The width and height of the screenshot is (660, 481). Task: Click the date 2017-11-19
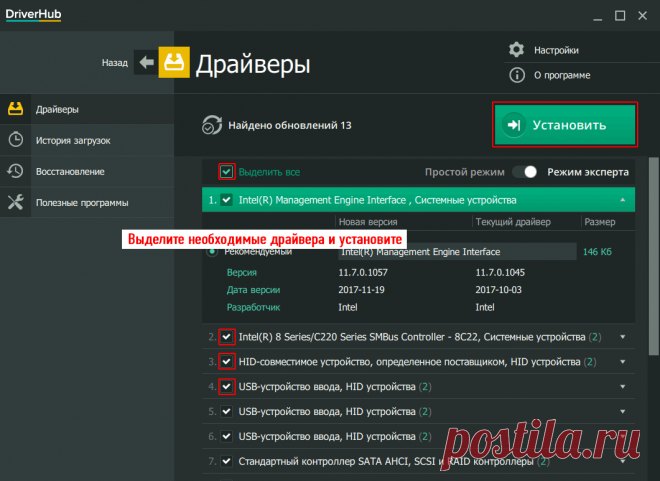click(x=361, y=290)
